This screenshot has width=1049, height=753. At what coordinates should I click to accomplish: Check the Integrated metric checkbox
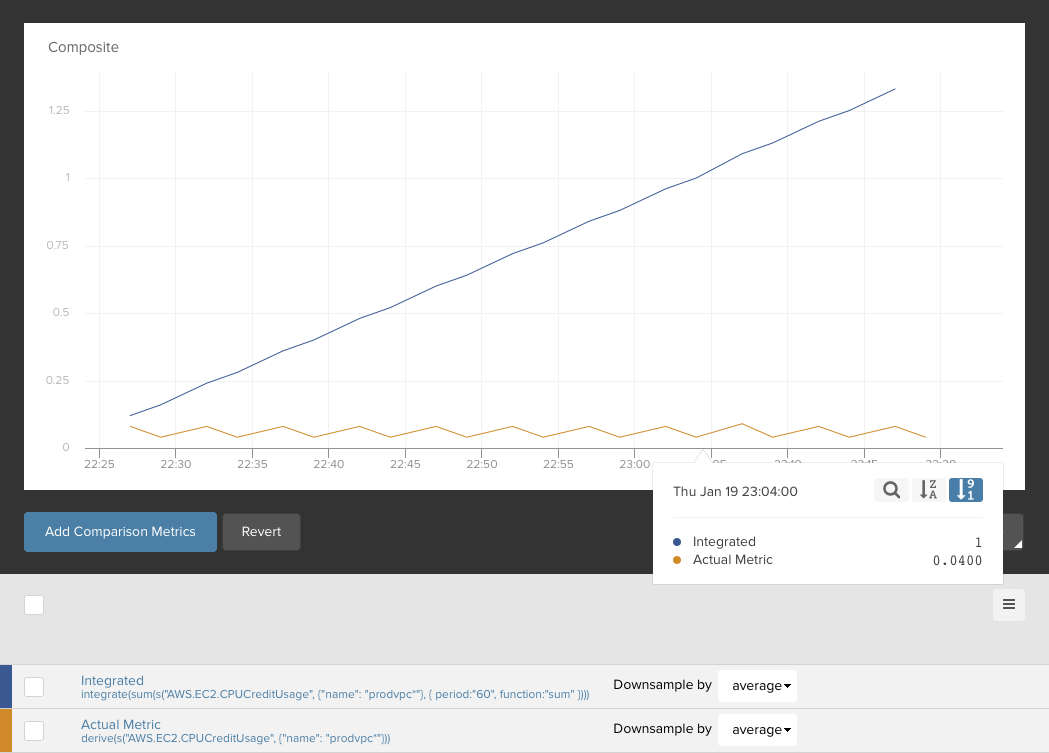pos(34,686)
